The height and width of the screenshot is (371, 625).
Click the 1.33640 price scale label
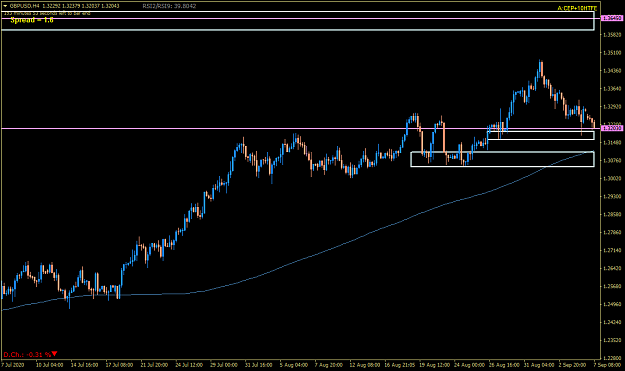[x=612, y=88]
